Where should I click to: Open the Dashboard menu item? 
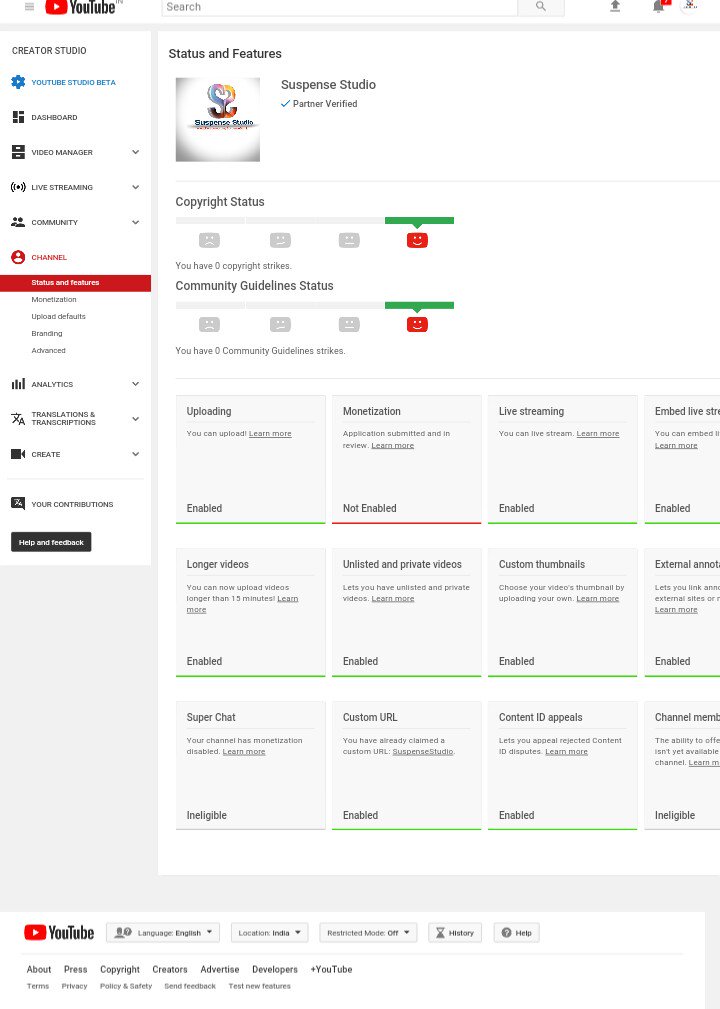pos(54,117)
